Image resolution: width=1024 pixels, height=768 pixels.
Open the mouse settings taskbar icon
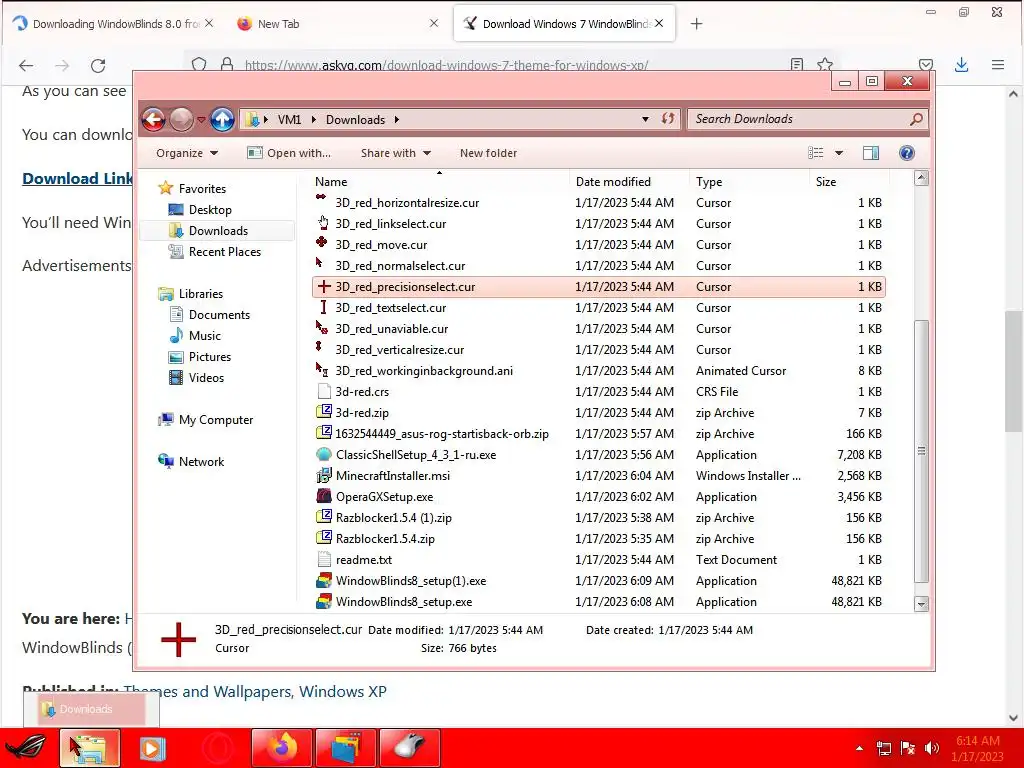click(409, 748)
